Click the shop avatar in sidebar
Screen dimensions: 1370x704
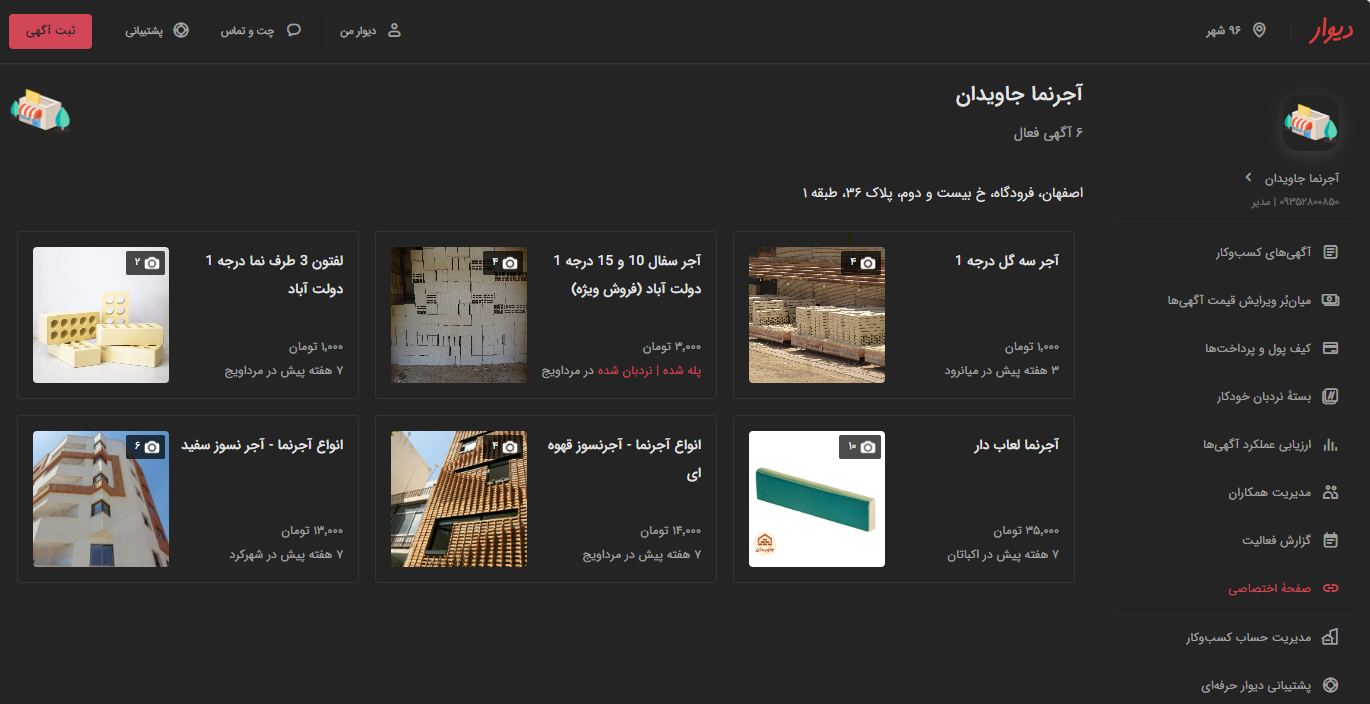click(x=1311, y=122)
